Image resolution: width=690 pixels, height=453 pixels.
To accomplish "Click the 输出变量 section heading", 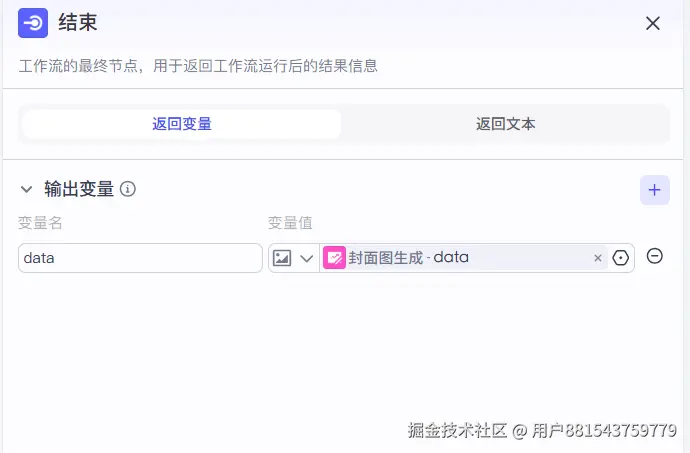I will pyautogui.click(x=79, y=189).
